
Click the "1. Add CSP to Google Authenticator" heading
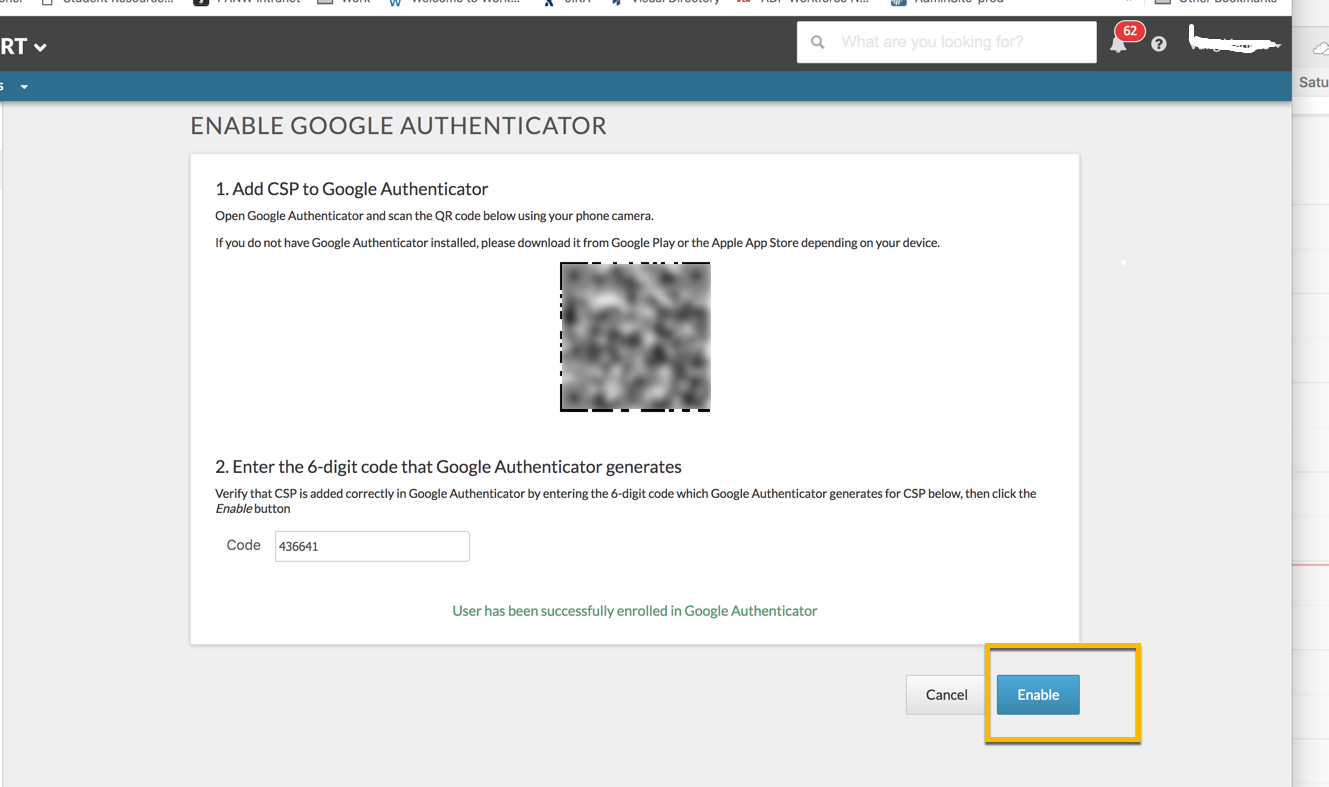click(352, 189)
